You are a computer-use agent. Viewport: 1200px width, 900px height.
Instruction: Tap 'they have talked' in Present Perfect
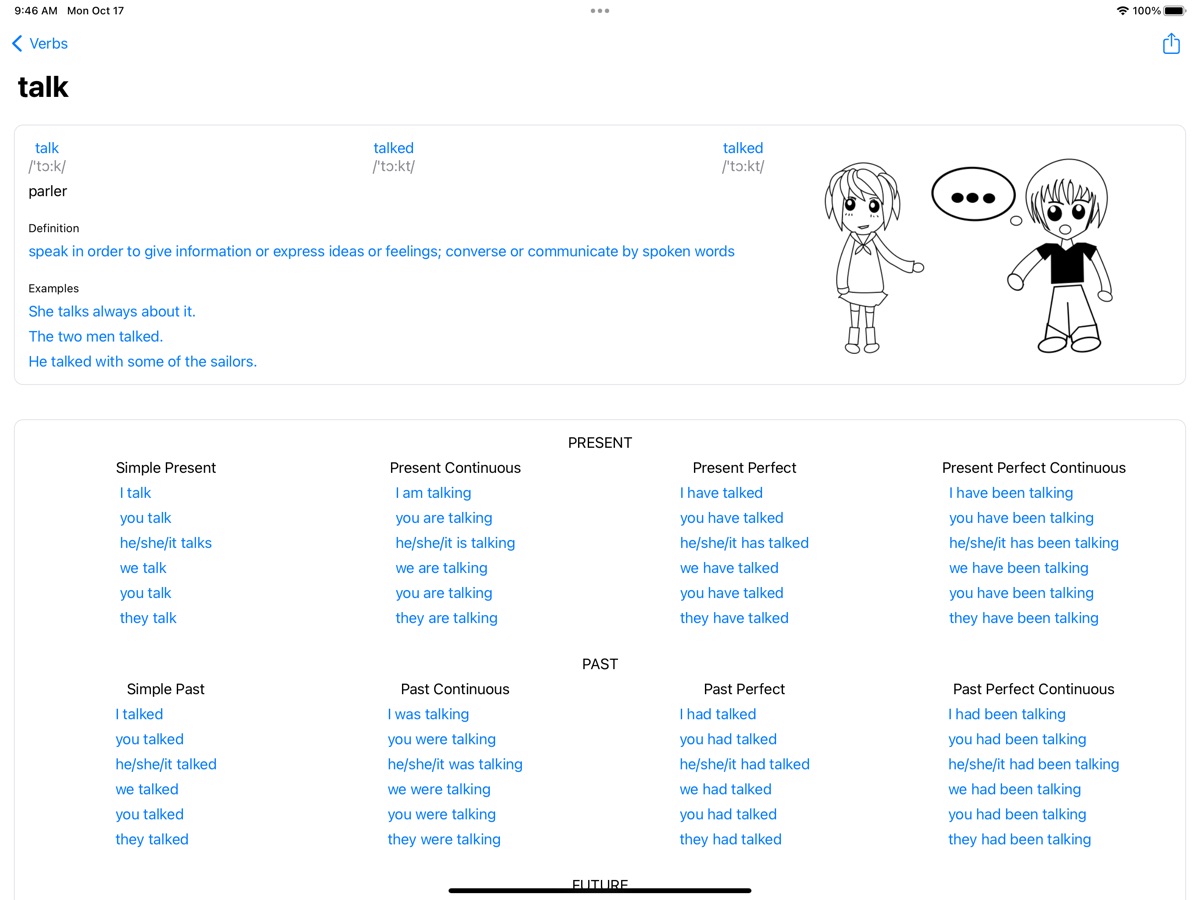734,618
